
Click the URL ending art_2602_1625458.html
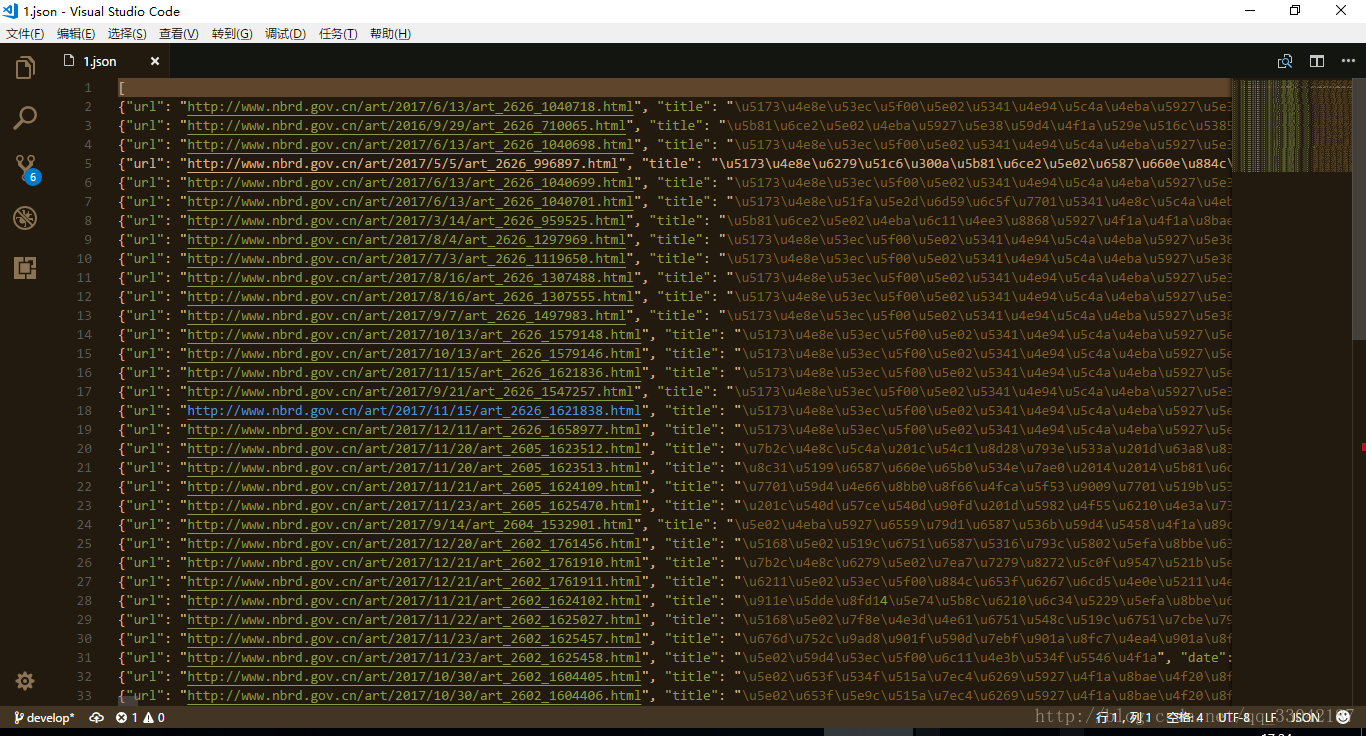tap(414, 657)
